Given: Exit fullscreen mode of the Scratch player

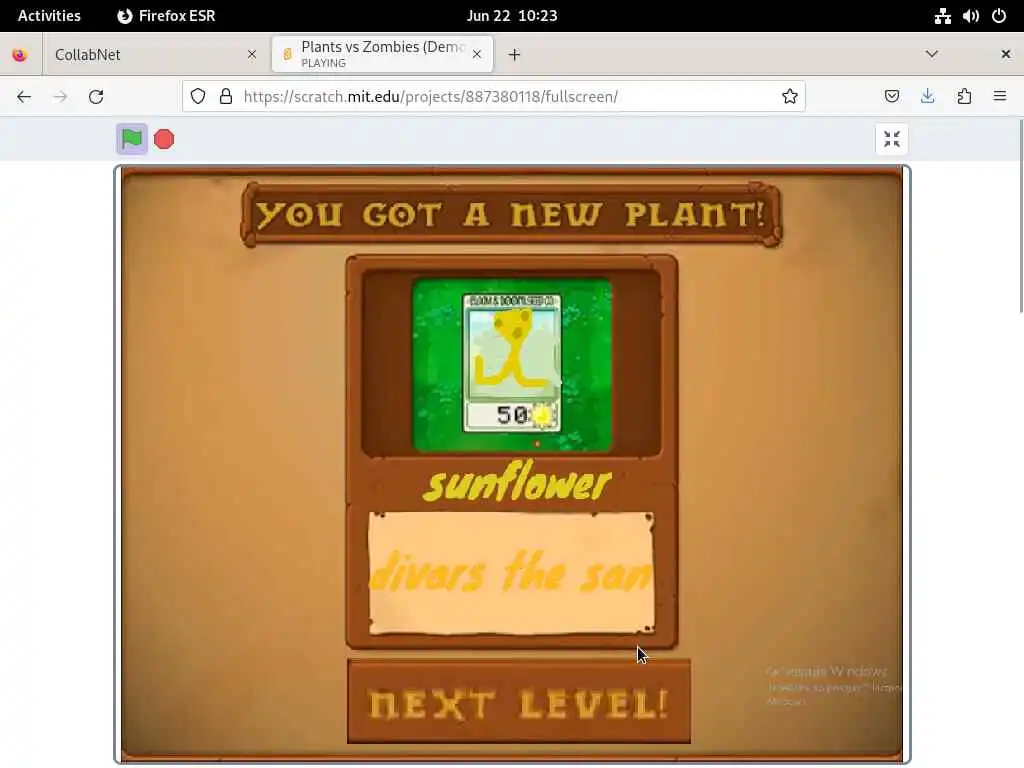Looking at the screenshot, I should click(x=891, y=139).
